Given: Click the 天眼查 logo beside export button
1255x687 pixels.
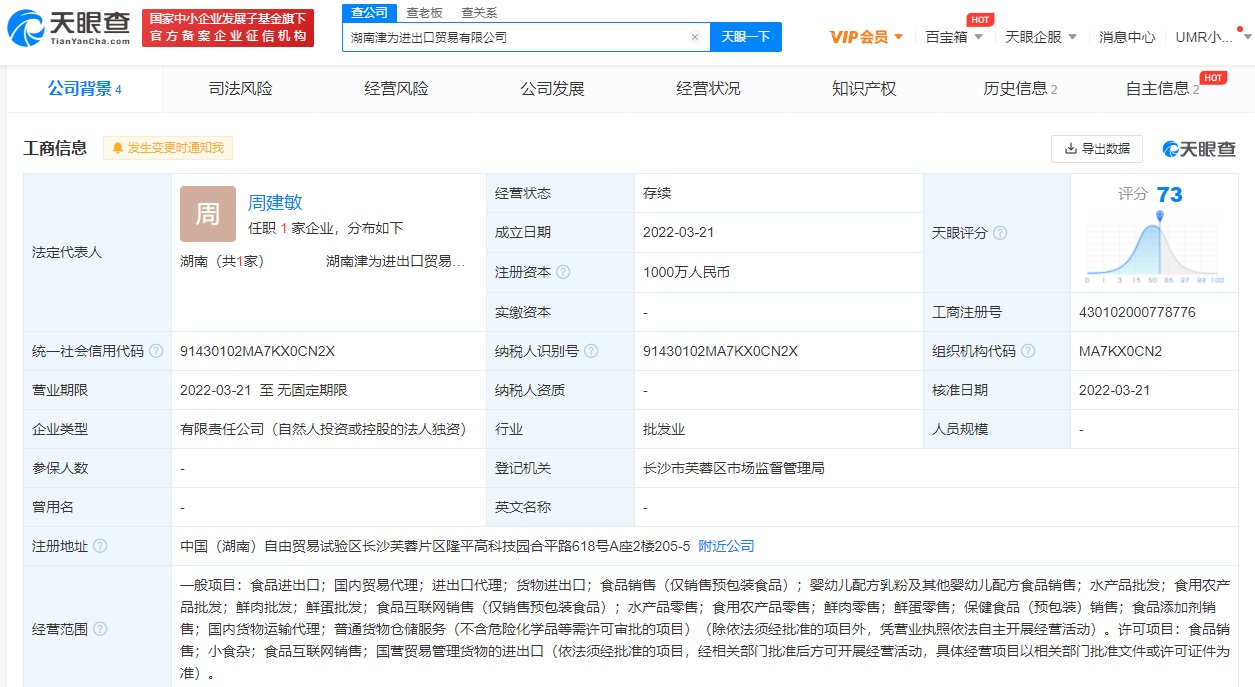Looking at the screenshot, I should click(1199, 149).
